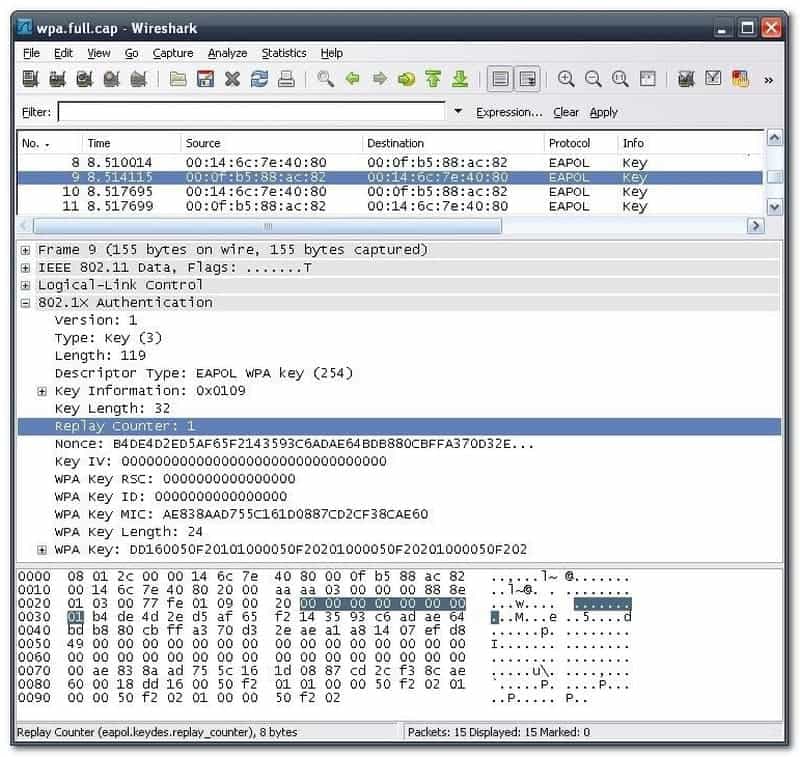This screenshot has width=800, height=757.
Task: Go to the first packet icon
Action: click(433, 79)
